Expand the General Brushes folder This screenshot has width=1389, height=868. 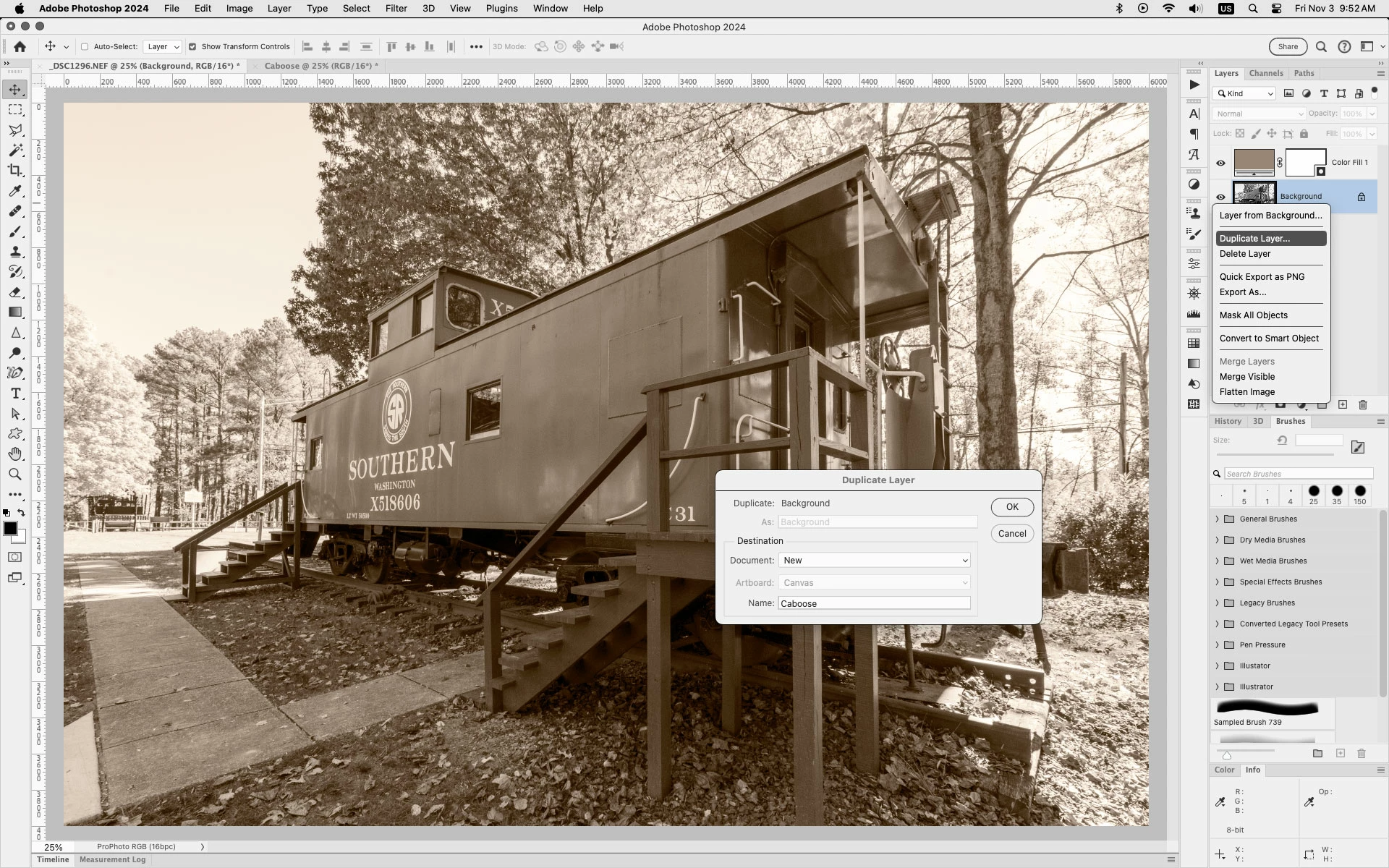(x=1217, y=519)
